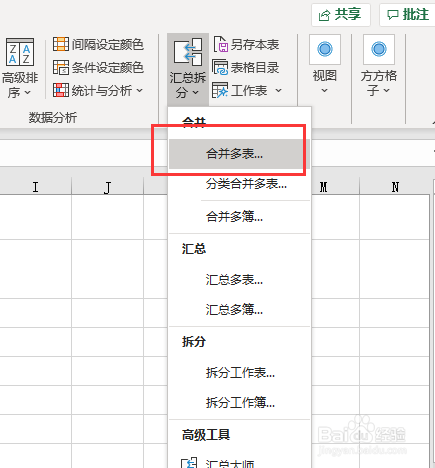The height and width of the screenshot is (468, 435).
Task: Select 合并多簿... menu entry
Action: (x=239, y=217)
